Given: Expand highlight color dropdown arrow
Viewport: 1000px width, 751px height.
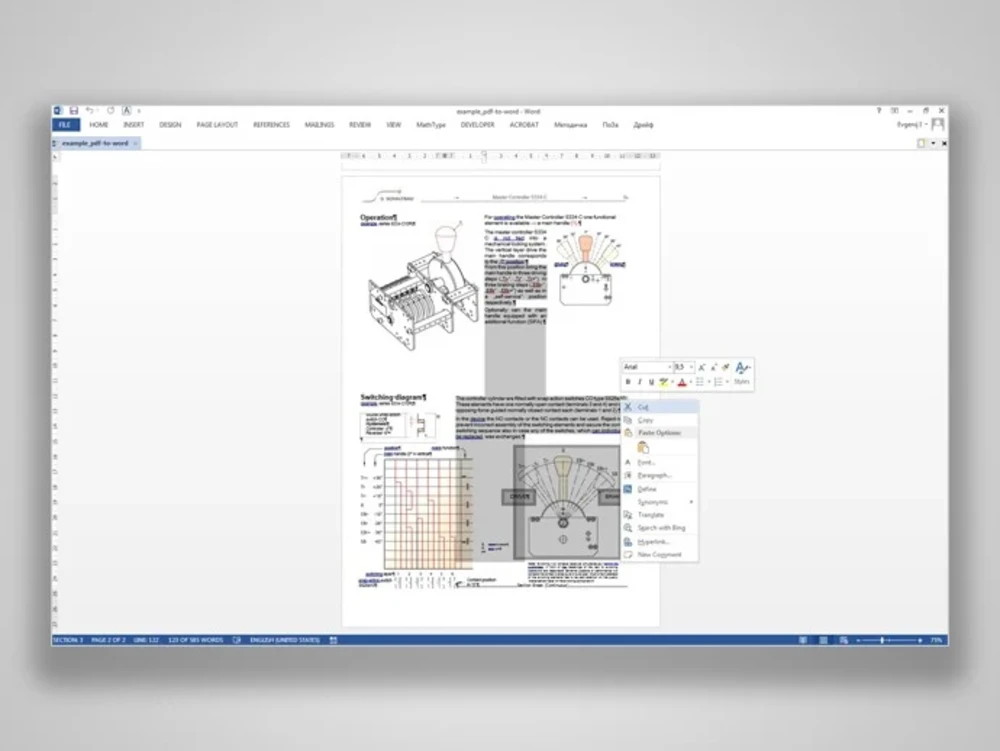Looking at the screenshot, I should pos(672,382).
